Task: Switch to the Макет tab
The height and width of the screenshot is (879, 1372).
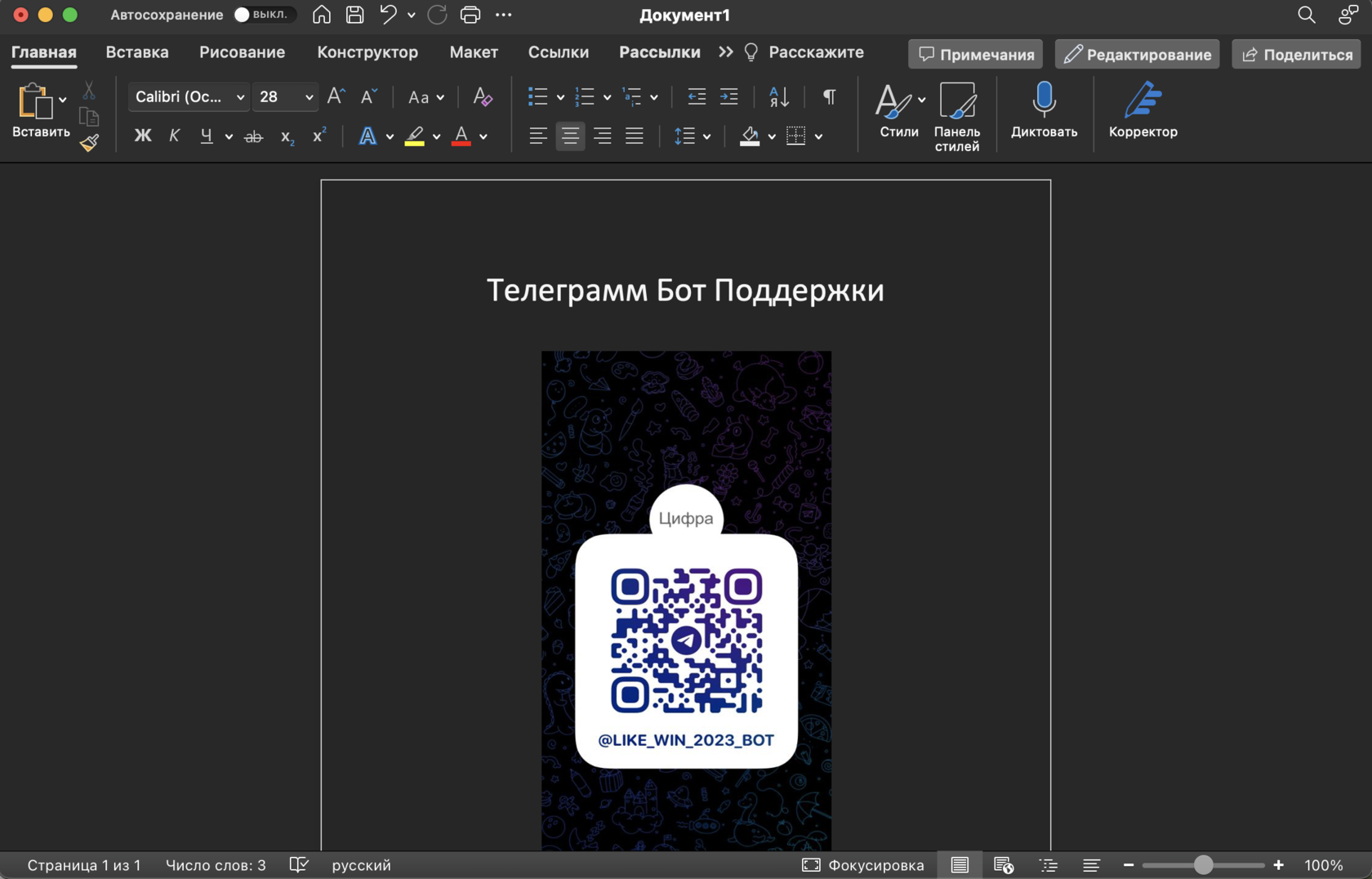Action: (474, 52)
